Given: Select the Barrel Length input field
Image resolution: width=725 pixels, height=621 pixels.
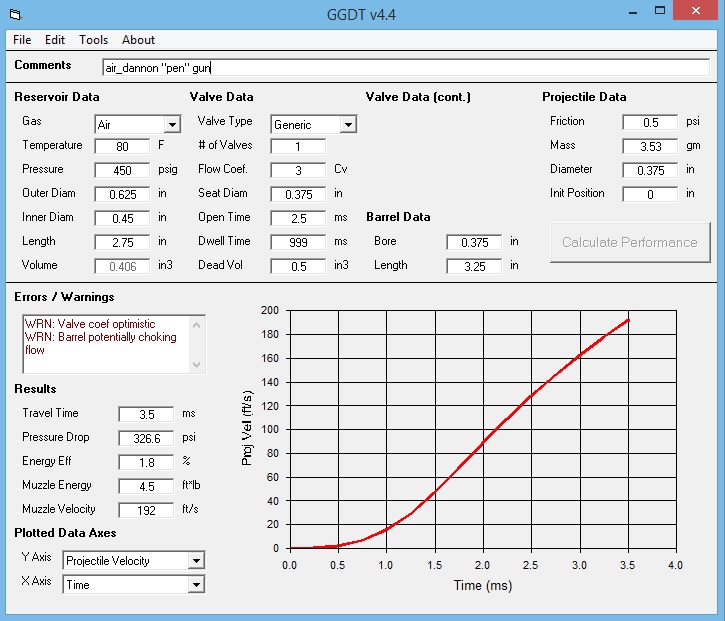Looking at the screenshot, I should pyautogui.click(x=474, y=266).
